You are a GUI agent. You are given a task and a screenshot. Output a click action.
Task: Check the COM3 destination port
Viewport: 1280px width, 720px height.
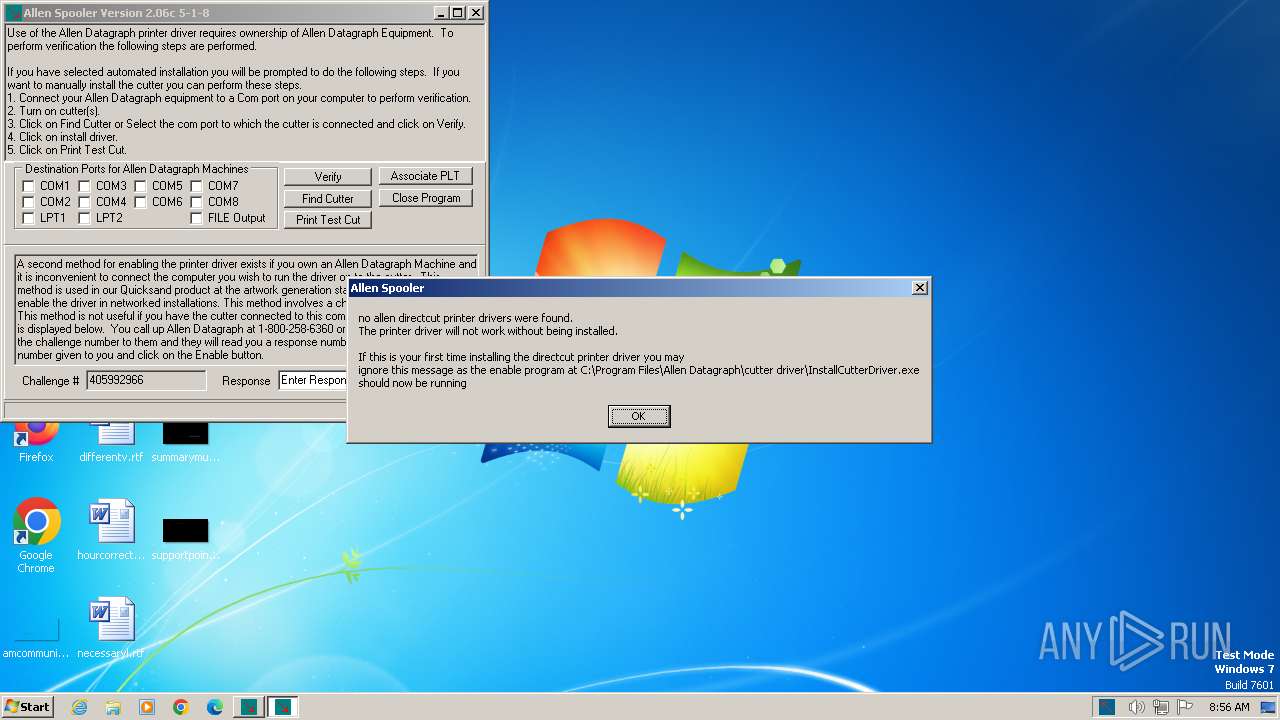[84, 186]
